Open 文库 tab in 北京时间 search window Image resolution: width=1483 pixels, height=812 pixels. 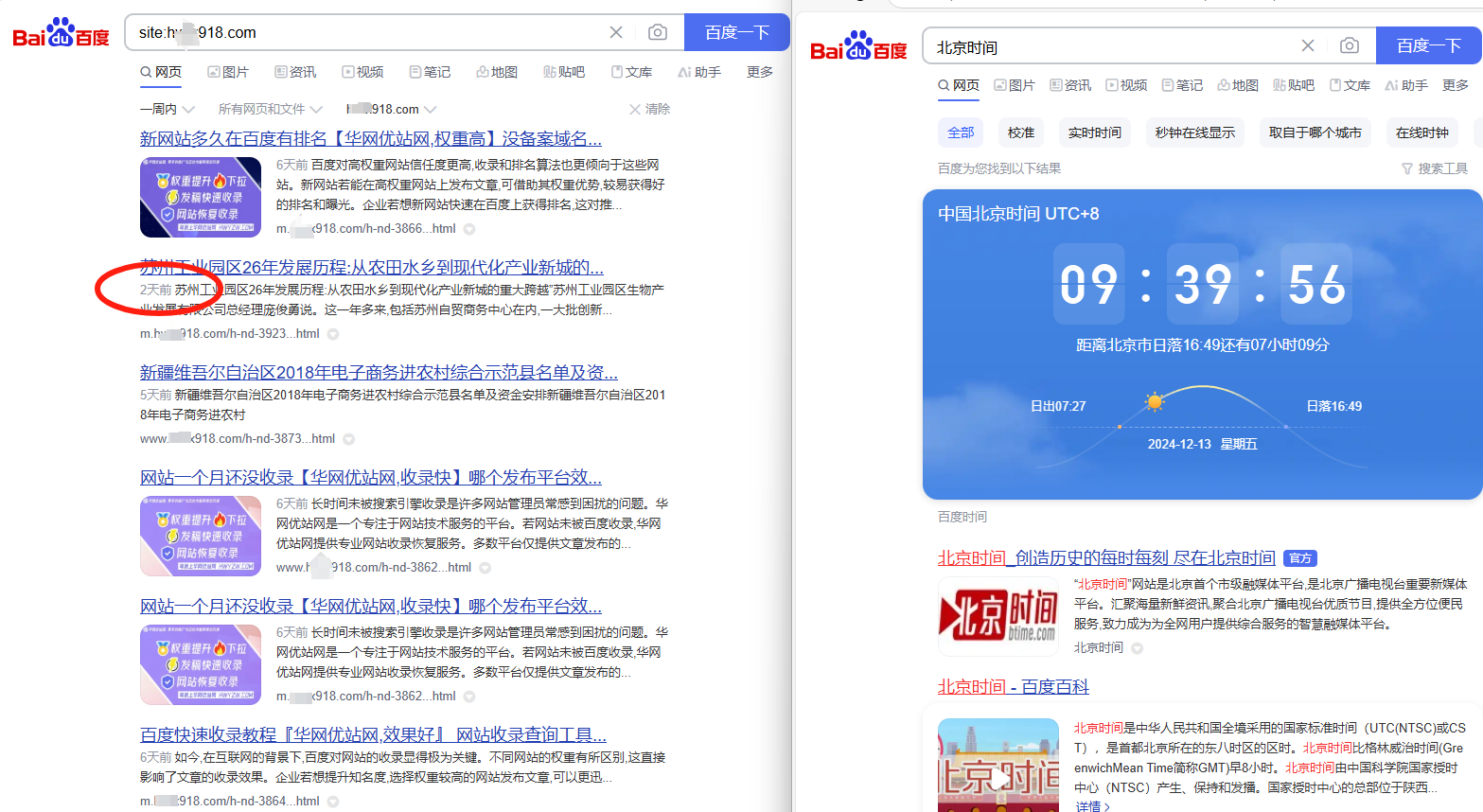pyautogui.click(x=1350, y=85)
